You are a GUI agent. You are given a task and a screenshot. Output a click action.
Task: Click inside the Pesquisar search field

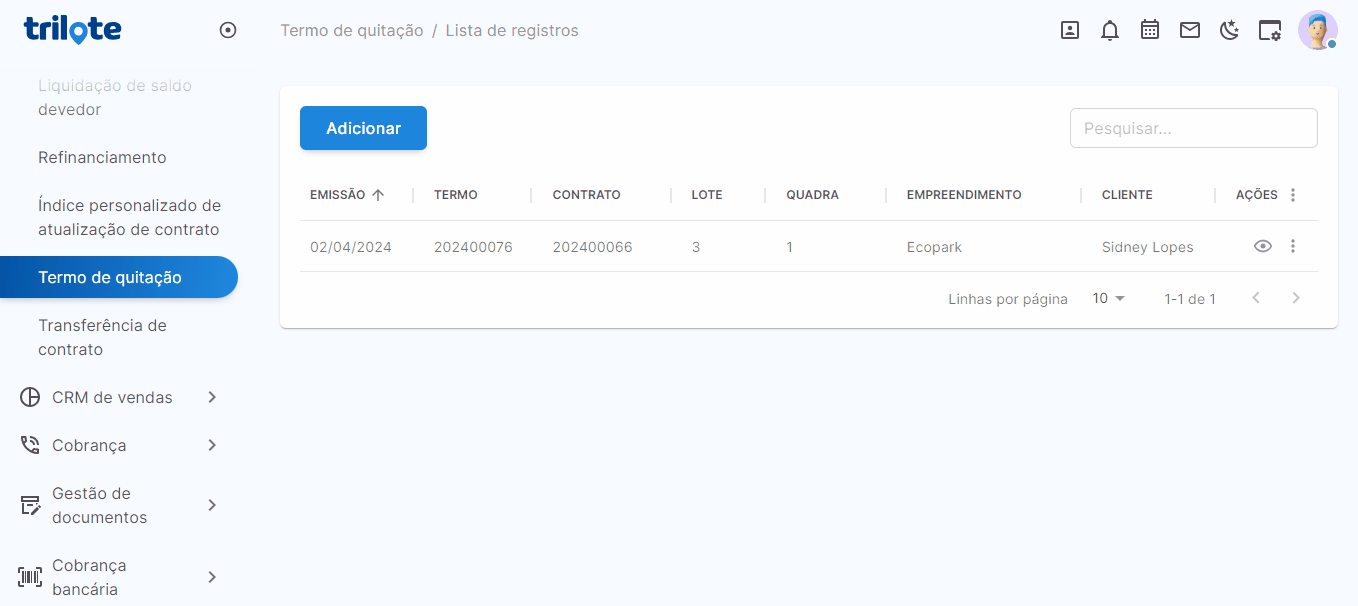coord(1193,127)
